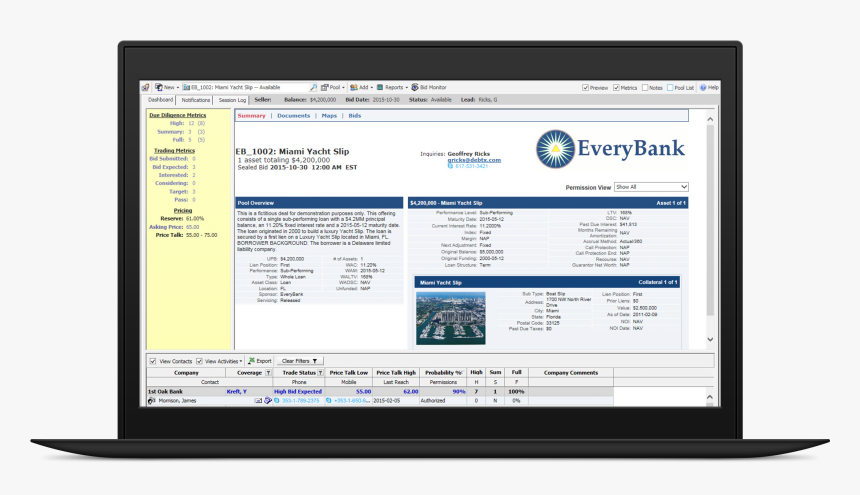This screenshot has width=860, height=495.
Task: Open the Session Log tab
Action: (232, 100)
